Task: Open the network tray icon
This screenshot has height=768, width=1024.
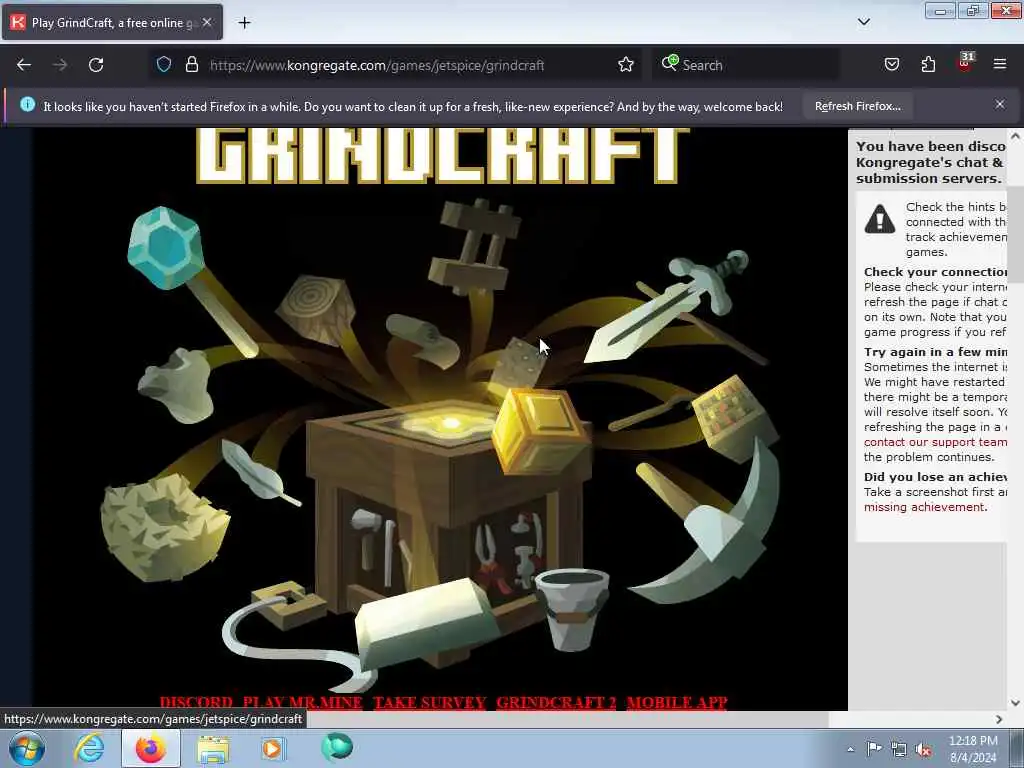Action: coord(899,750)
